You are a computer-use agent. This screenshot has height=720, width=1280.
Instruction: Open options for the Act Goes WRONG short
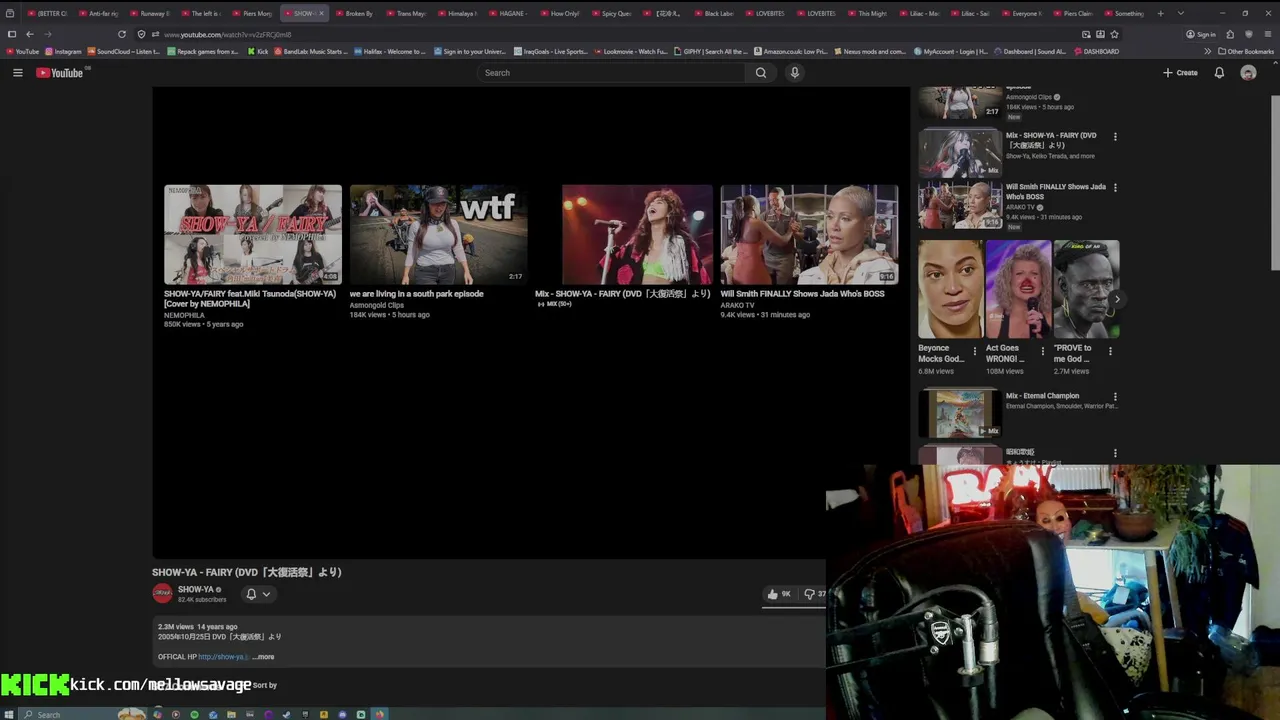(x=1043, y=351)
